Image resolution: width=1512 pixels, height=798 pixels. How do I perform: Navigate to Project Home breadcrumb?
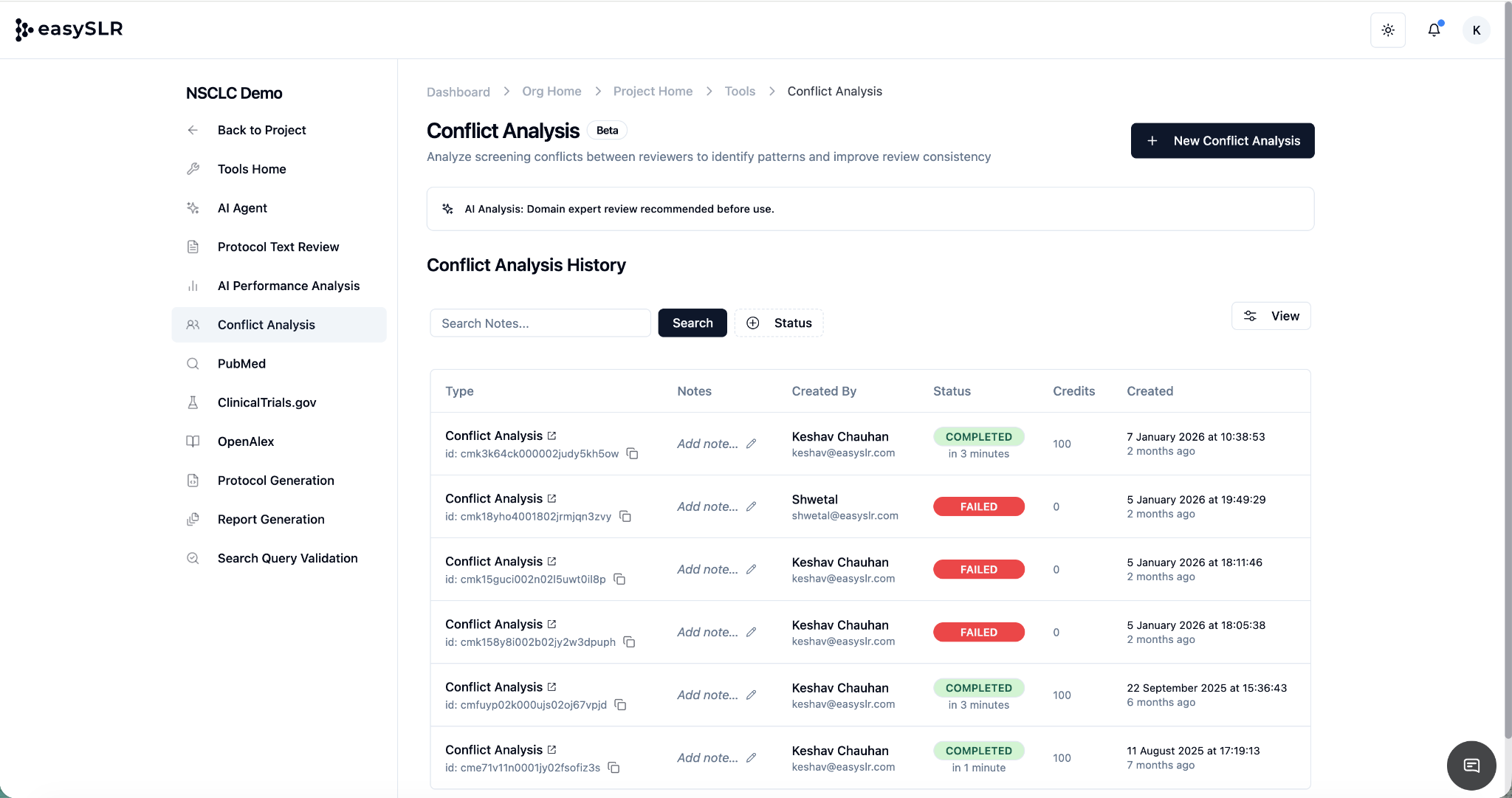653,92
